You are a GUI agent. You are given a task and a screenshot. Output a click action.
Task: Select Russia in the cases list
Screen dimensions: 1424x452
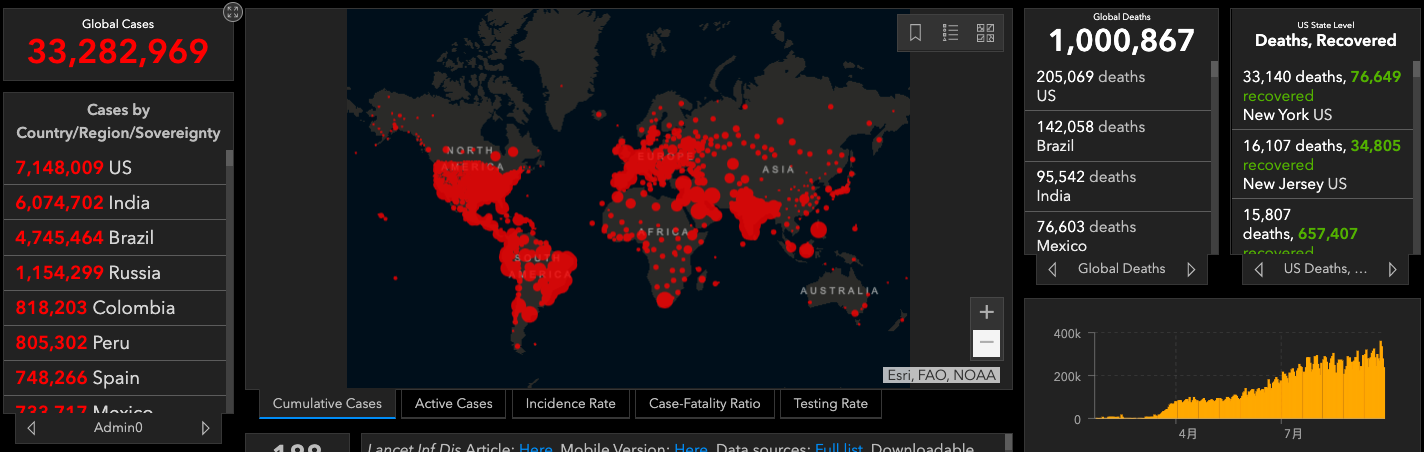pyautogui.click(x=115, y=272)
